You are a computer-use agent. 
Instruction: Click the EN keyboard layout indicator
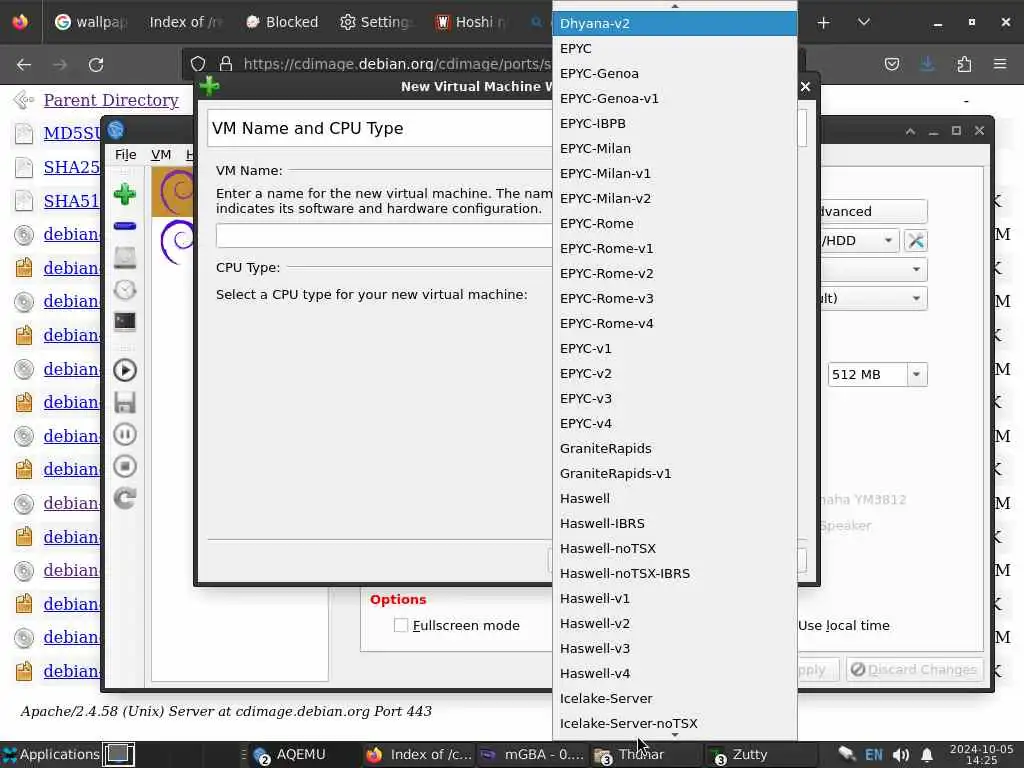[874, 755]
